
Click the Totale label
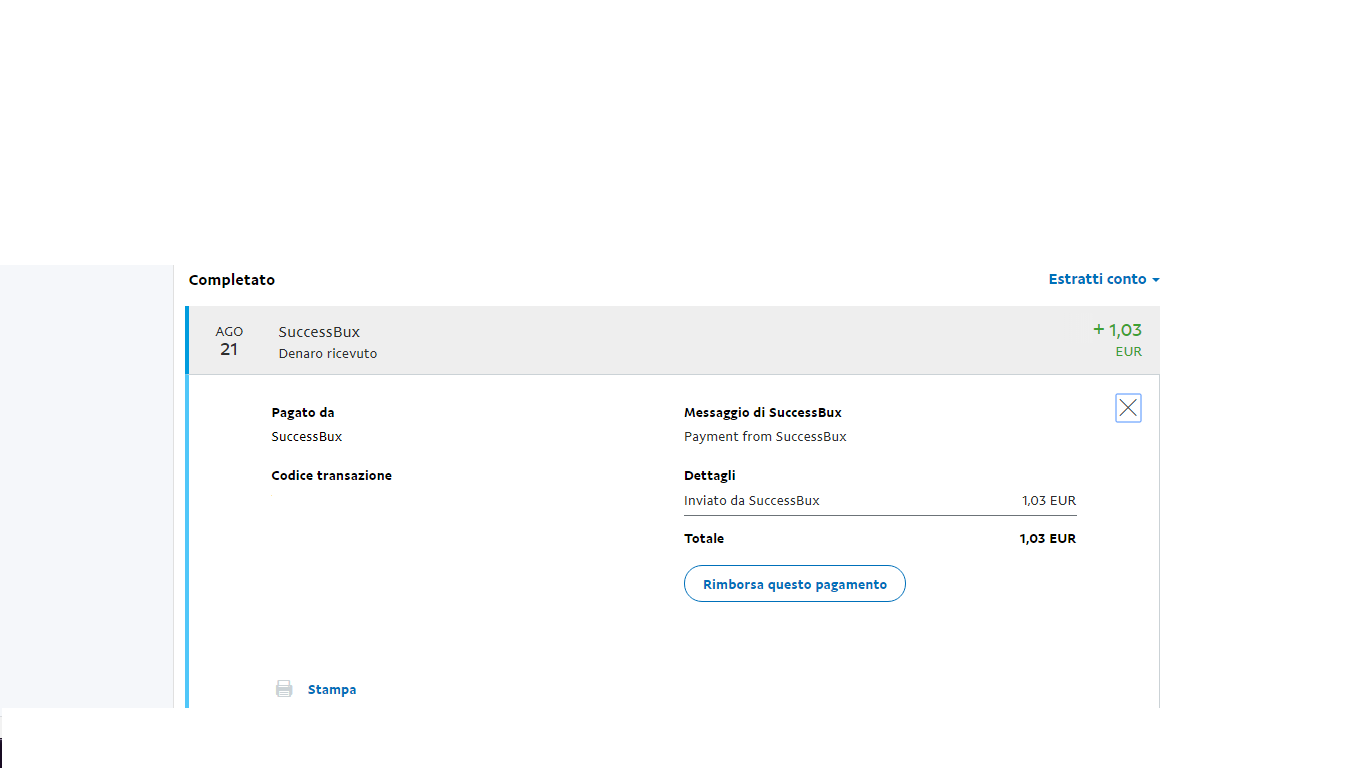click(x=704, y=539)
